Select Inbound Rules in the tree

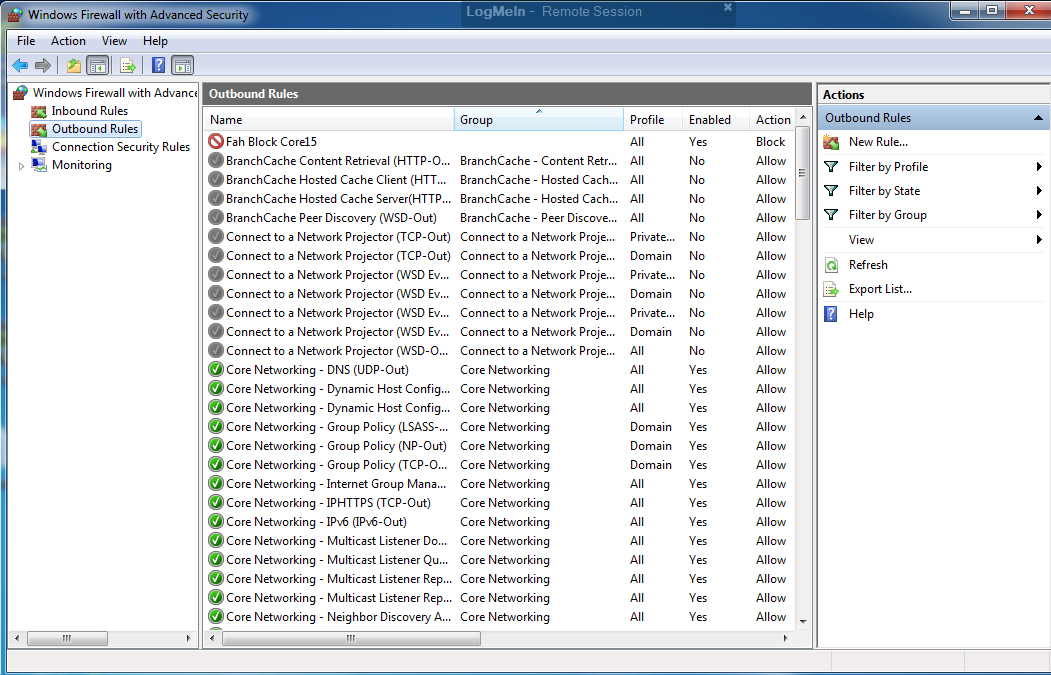[x=90, y=111]
